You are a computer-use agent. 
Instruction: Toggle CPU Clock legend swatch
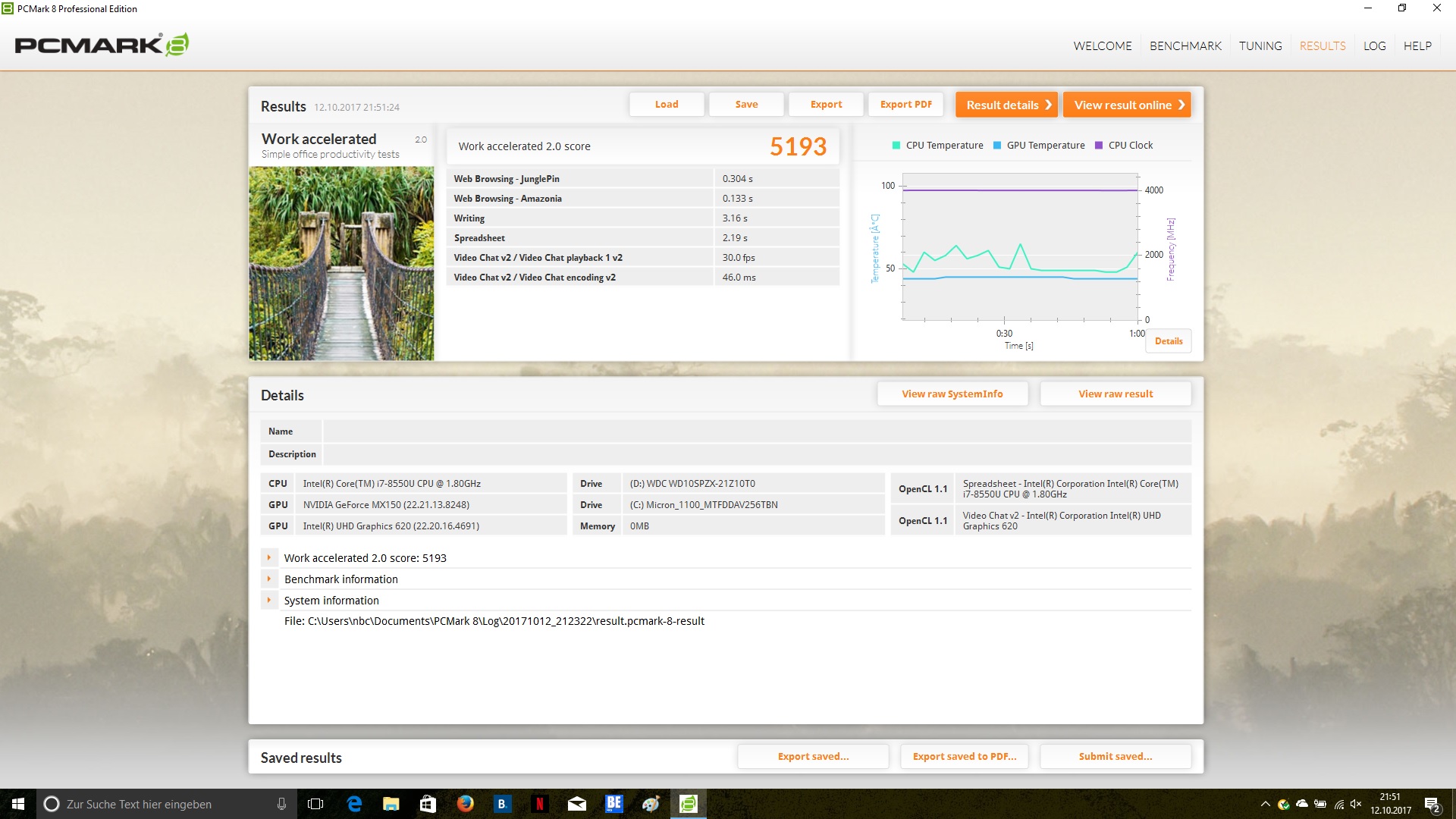coord(1099,146)
